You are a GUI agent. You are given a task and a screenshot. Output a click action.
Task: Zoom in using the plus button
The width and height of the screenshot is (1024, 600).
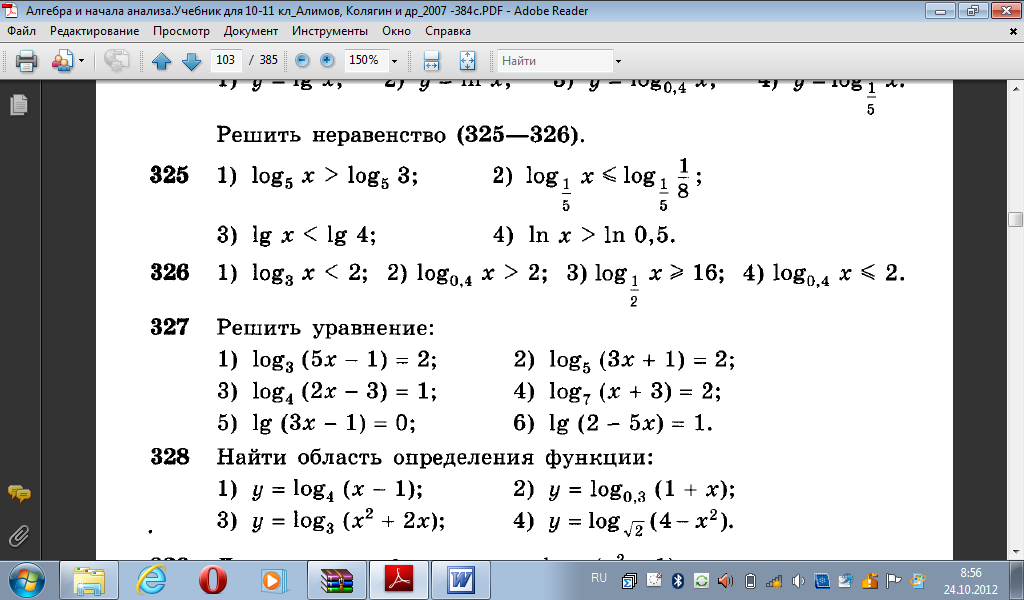(327, 61)
